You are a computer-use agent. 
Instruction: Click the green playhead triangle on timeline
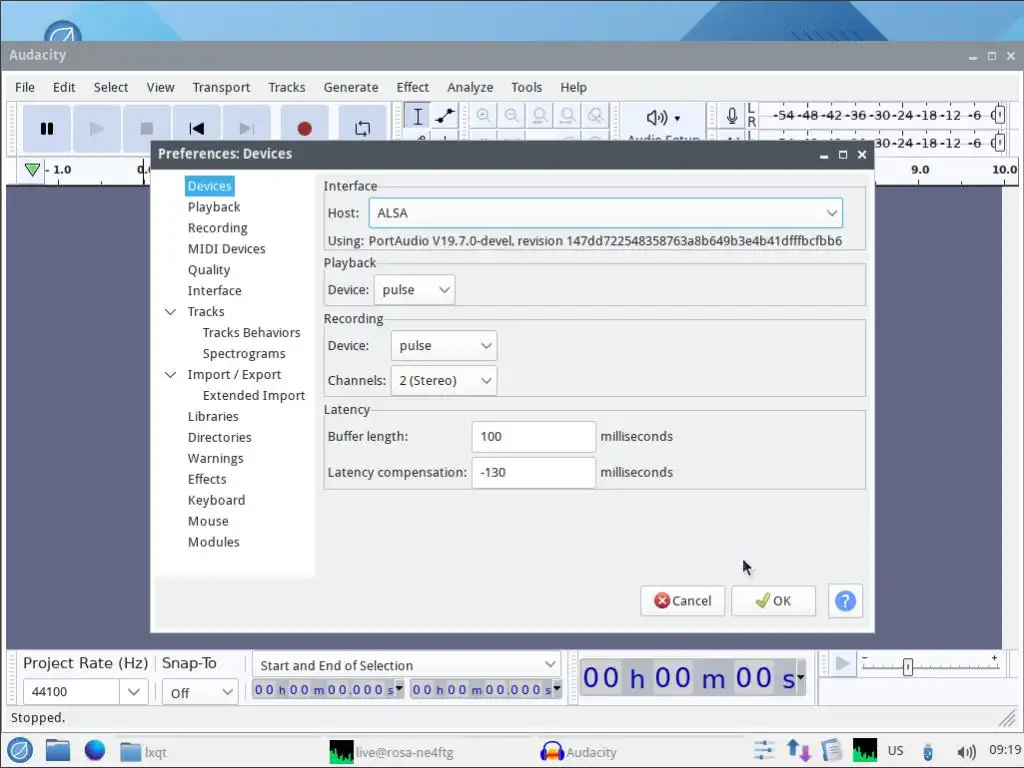(x=32, y=170)
